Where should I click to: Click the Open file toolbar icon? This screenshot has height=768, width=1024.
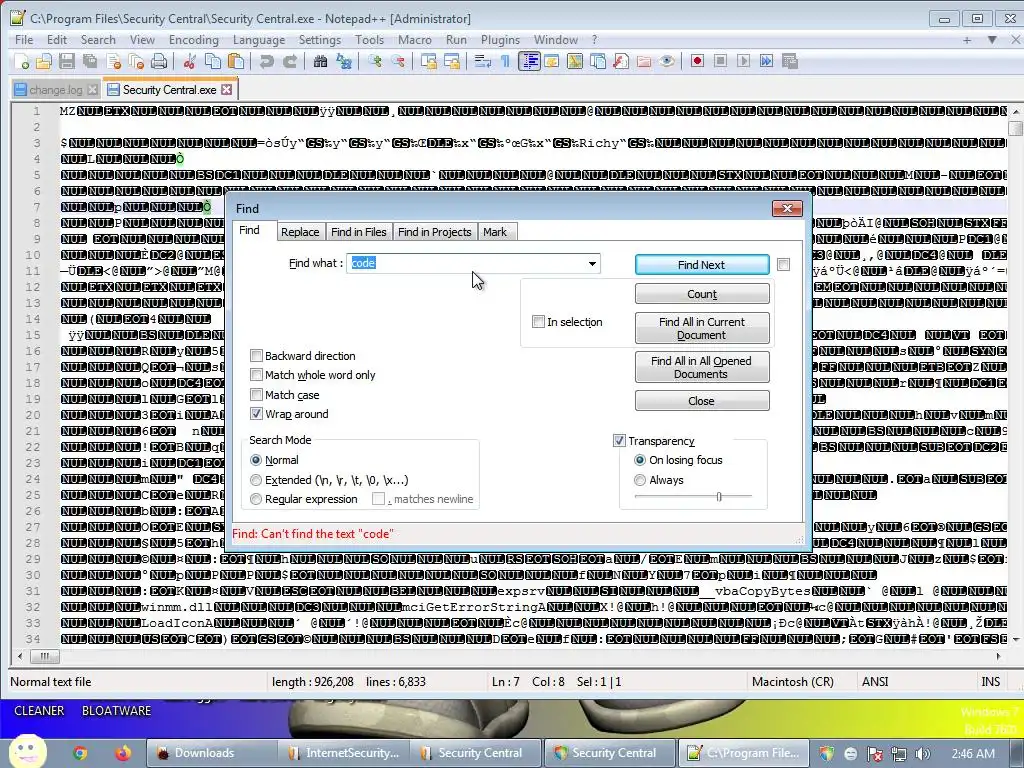44,61
